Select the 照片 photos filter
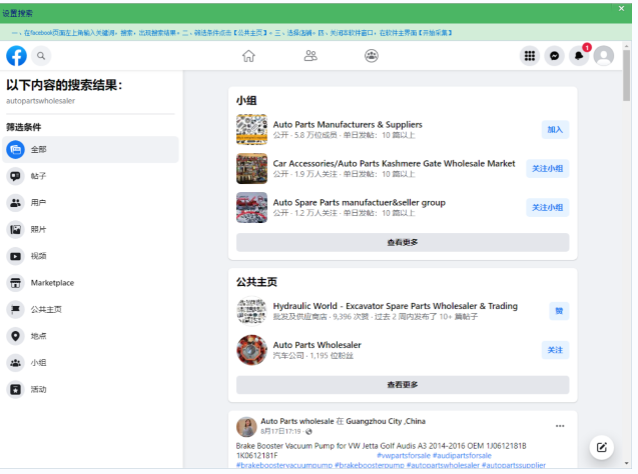This screenshot has width=638, height=474. pyautogui.click(x=90, y=229)
